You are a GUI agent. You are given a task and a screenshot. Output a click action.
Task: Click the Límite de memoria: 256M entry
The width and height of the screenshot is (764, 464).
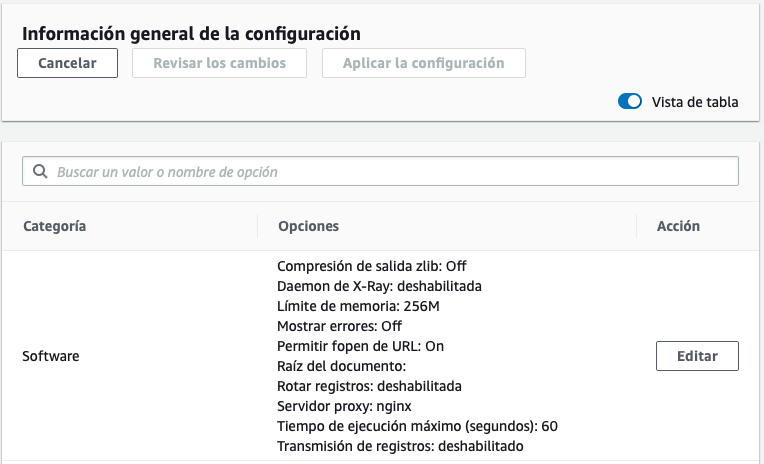coord(358,306)
